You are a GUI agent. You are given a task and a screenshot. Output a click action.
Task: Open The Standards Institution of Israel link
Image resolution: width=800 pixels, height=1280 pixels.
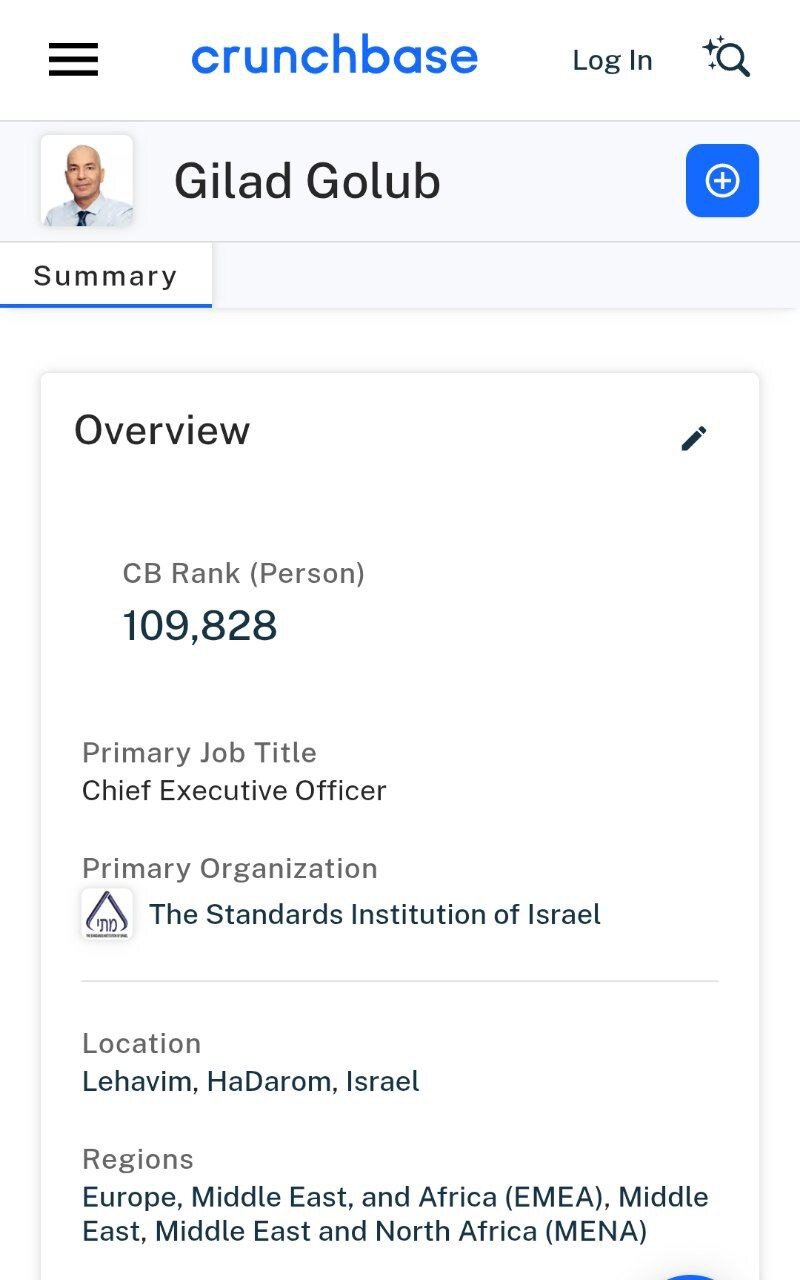375,914
